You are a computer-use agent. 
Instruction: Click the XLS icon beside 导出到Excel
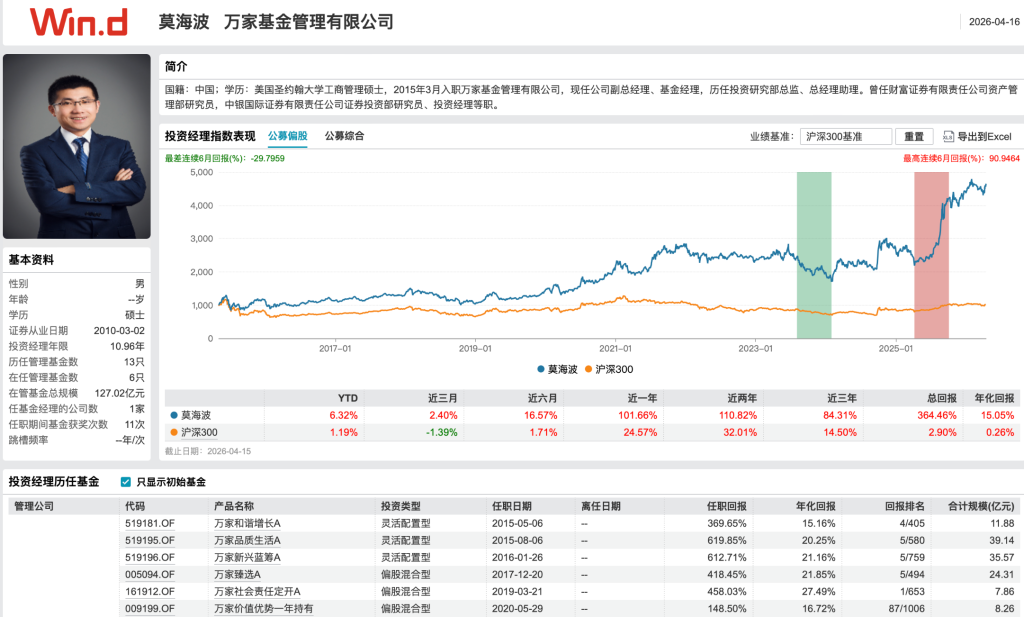[x=948, y=136]
